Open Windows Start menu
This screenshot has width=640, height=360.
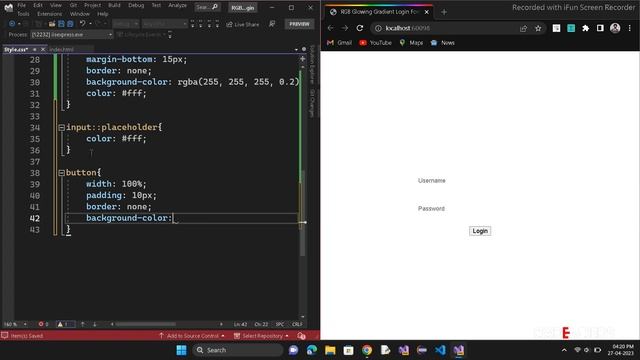coord(181,350)
